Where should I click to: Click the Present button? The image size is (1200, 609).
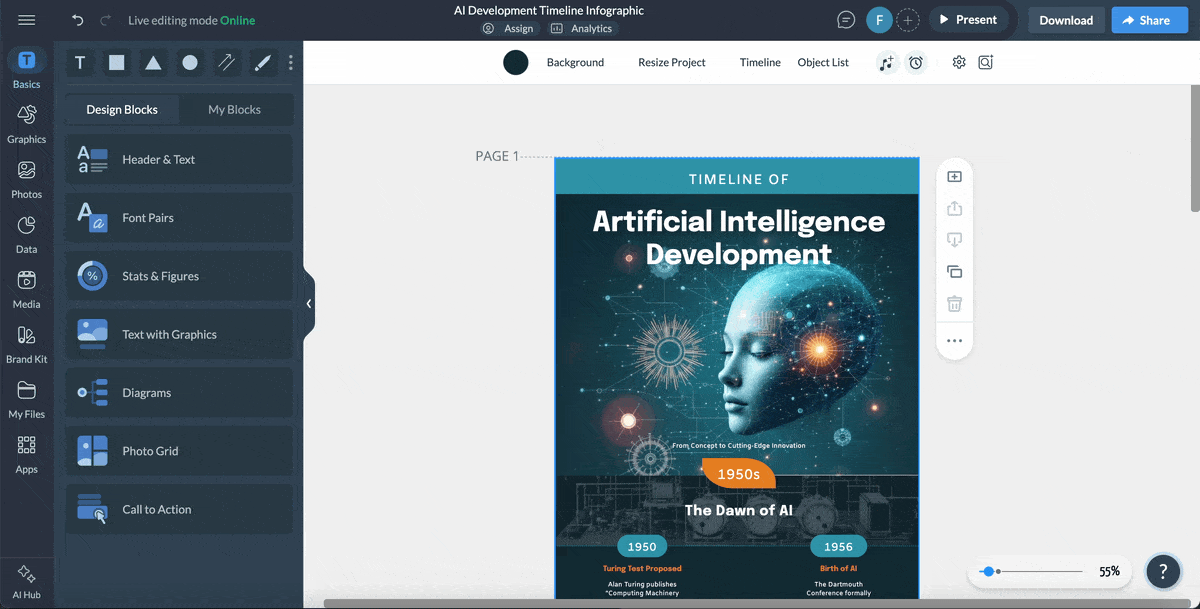tap(969, 19)
